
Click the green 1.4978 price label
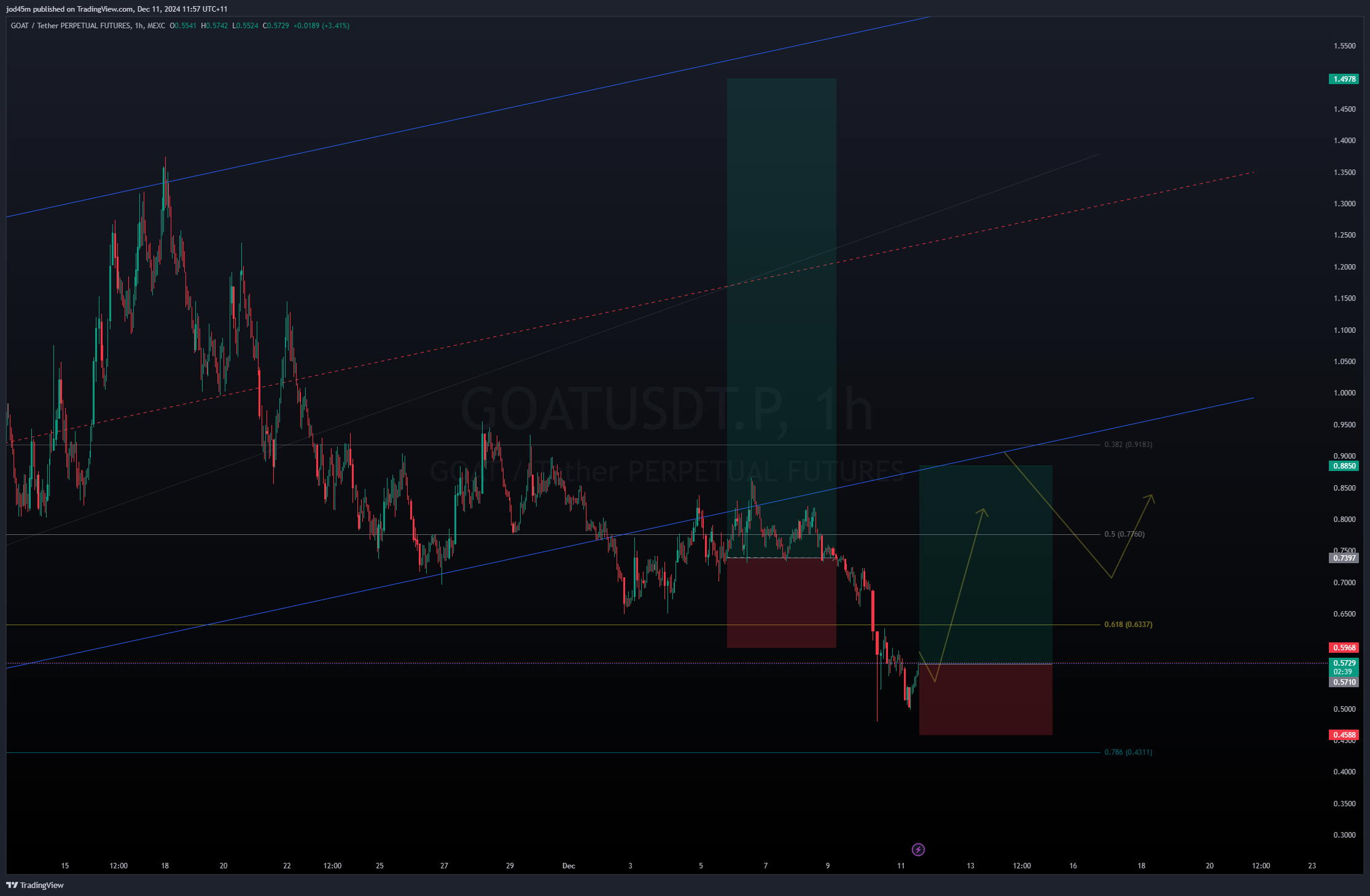(x=1344, y=79)
